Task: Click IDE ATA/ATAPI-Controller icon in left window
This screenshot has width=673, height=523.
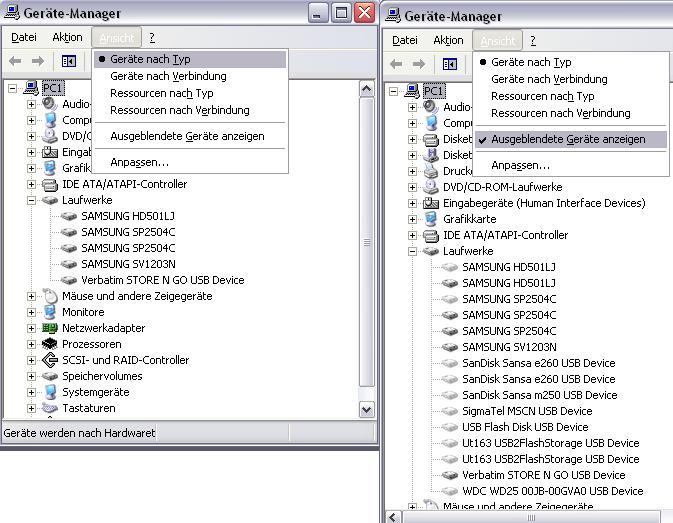Action: click(50, 184)
